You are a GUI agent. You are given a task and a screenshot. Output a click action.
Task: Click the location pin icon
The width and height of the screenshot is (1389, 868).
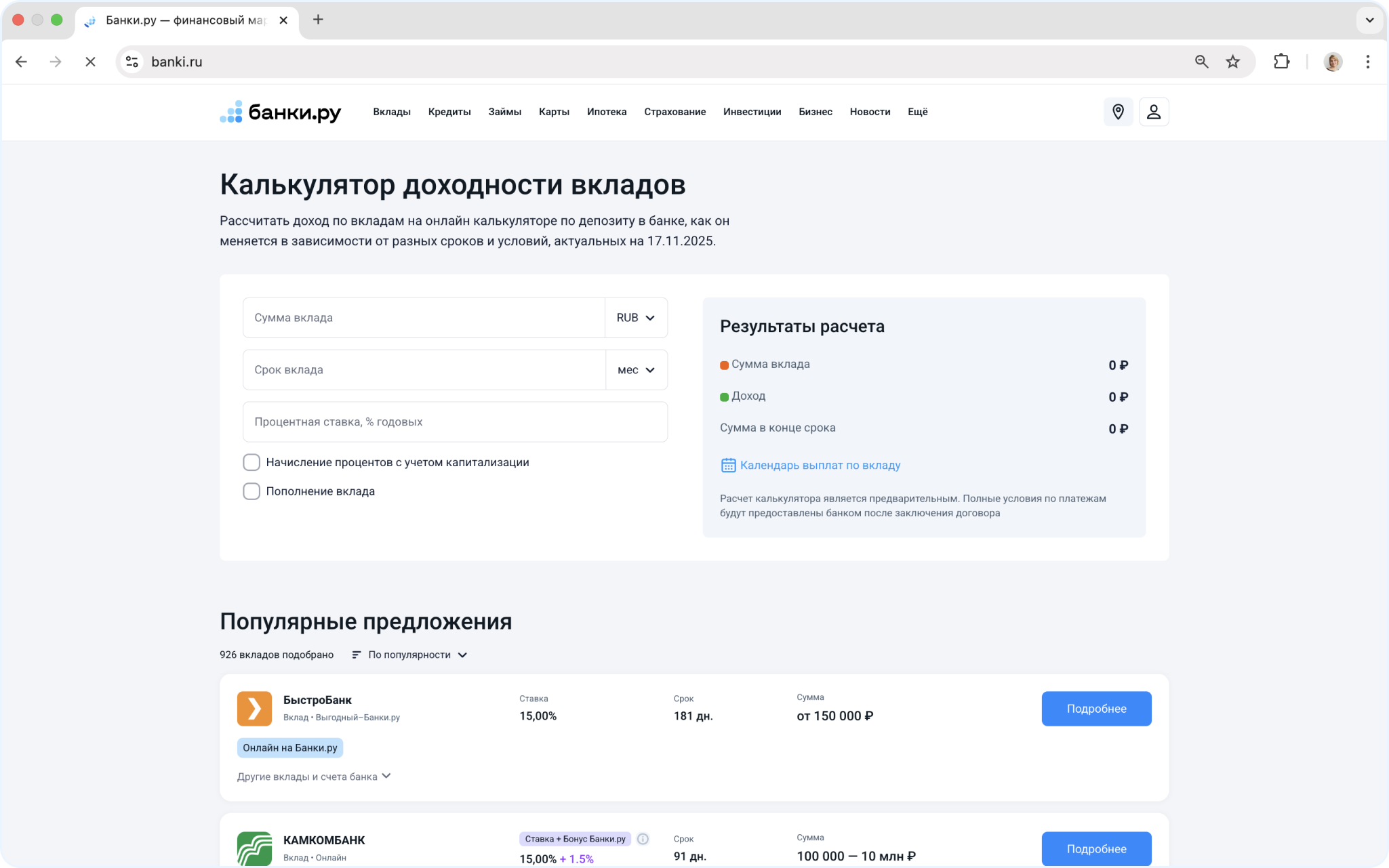coord(1118,112)
